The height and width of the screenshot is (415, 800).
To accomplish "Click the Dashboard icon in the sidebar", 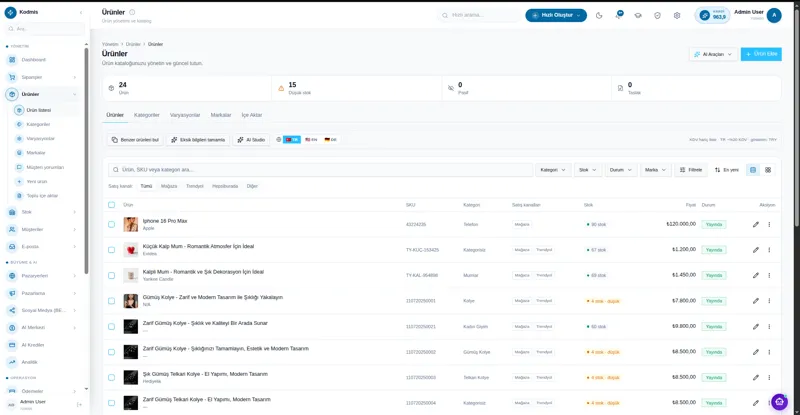I will click(12, 60).
